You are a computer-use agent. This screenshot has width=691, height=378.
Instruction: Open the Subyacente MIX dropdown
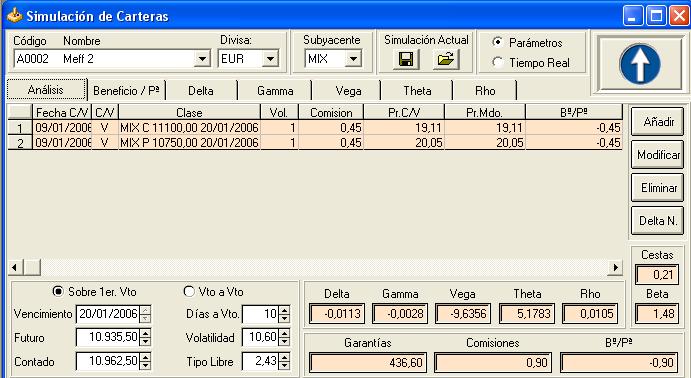[x=353, y=59]
